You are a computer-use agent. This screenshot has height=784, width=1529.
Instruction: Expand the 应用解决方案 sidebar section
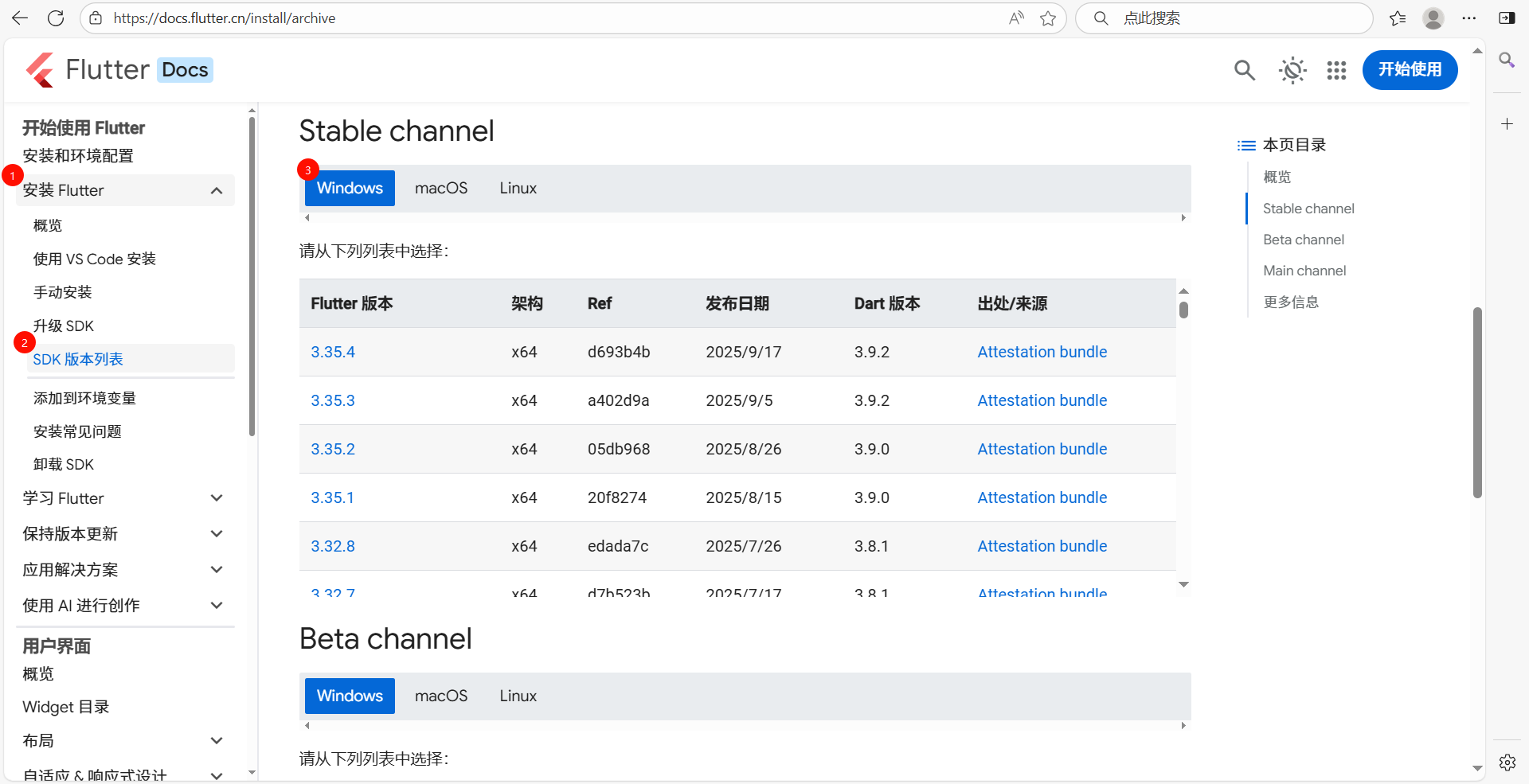click(x=217, y=570)
